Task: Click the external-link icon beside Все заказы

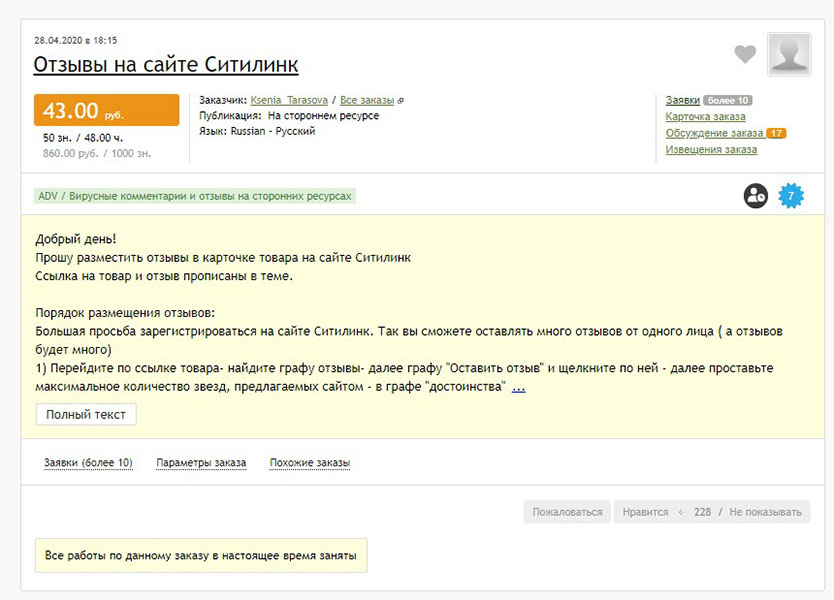Action: pyautogui.click(x=401, y=101)
